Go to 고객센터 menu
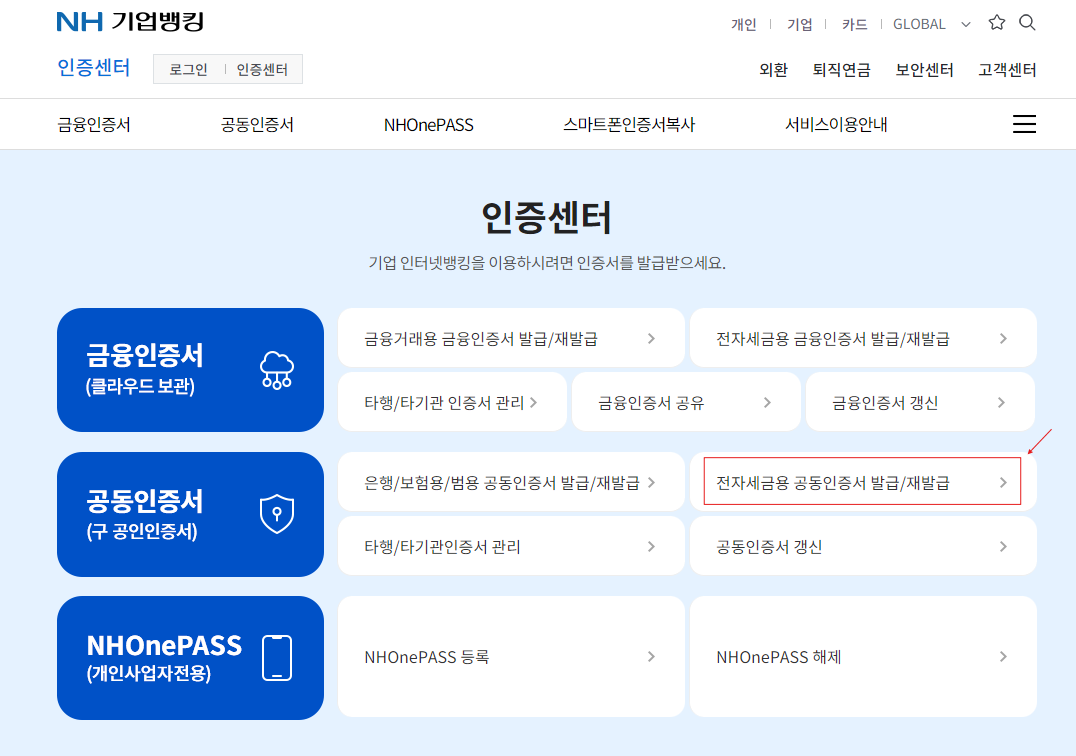Image resolution: width=1076 pixels, height=756 pixels. tap(1007, 70)
